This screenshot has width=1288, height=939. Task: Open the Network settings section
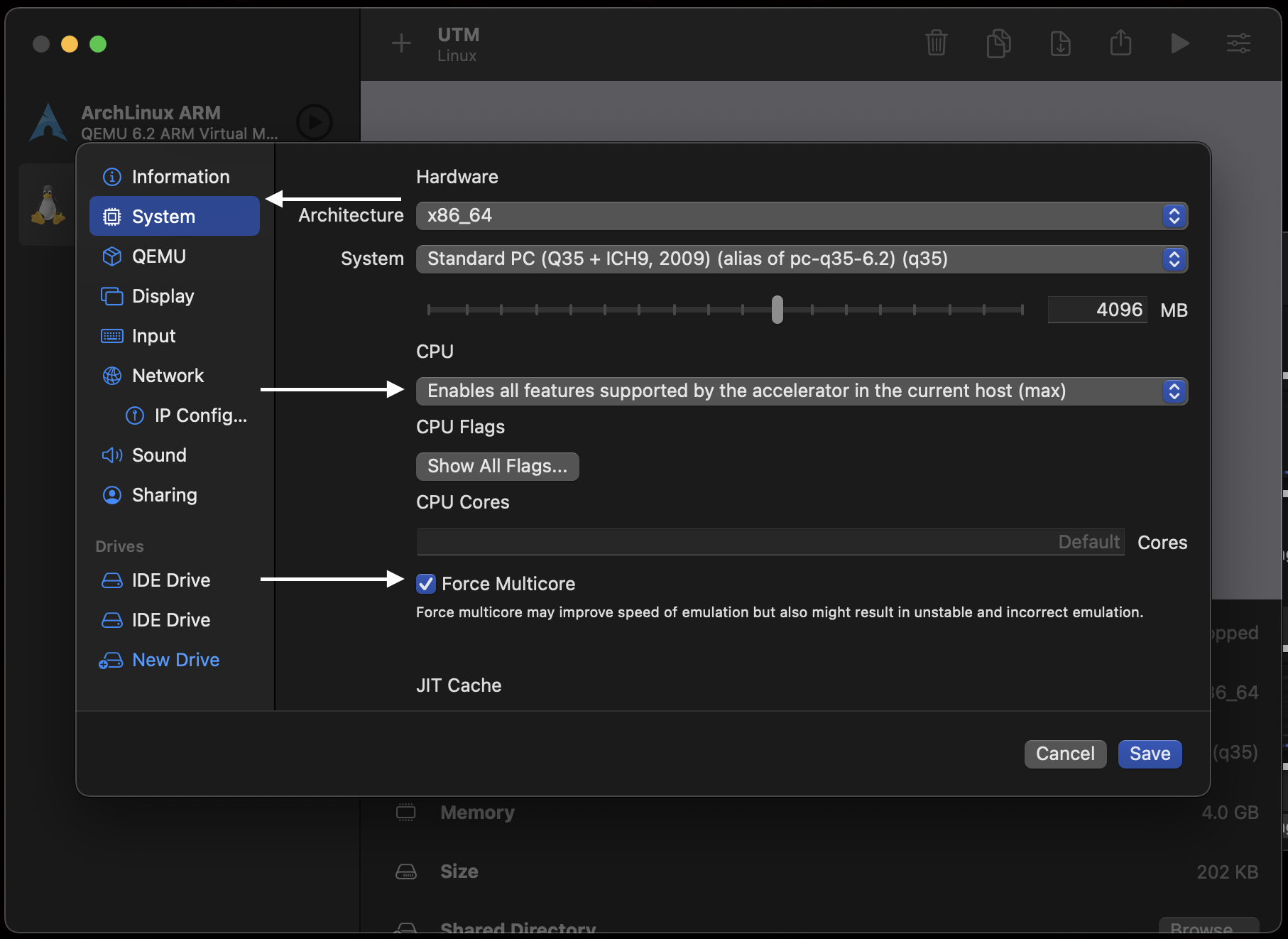[x=168, y=376]
